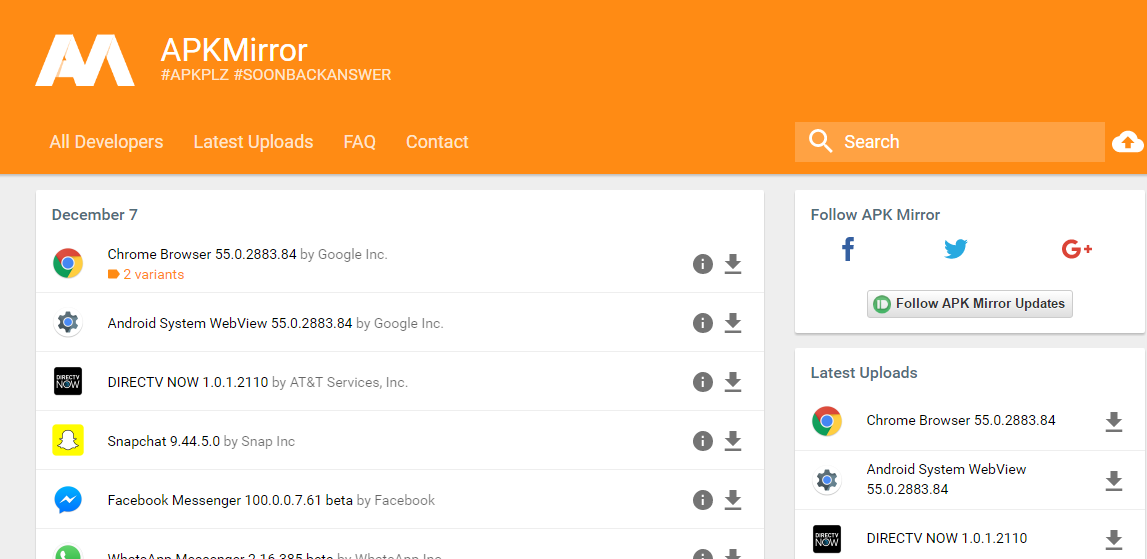Click the APKMirror site title text
This screenshot has width=1147, height=559.
[x=234, y=50]
